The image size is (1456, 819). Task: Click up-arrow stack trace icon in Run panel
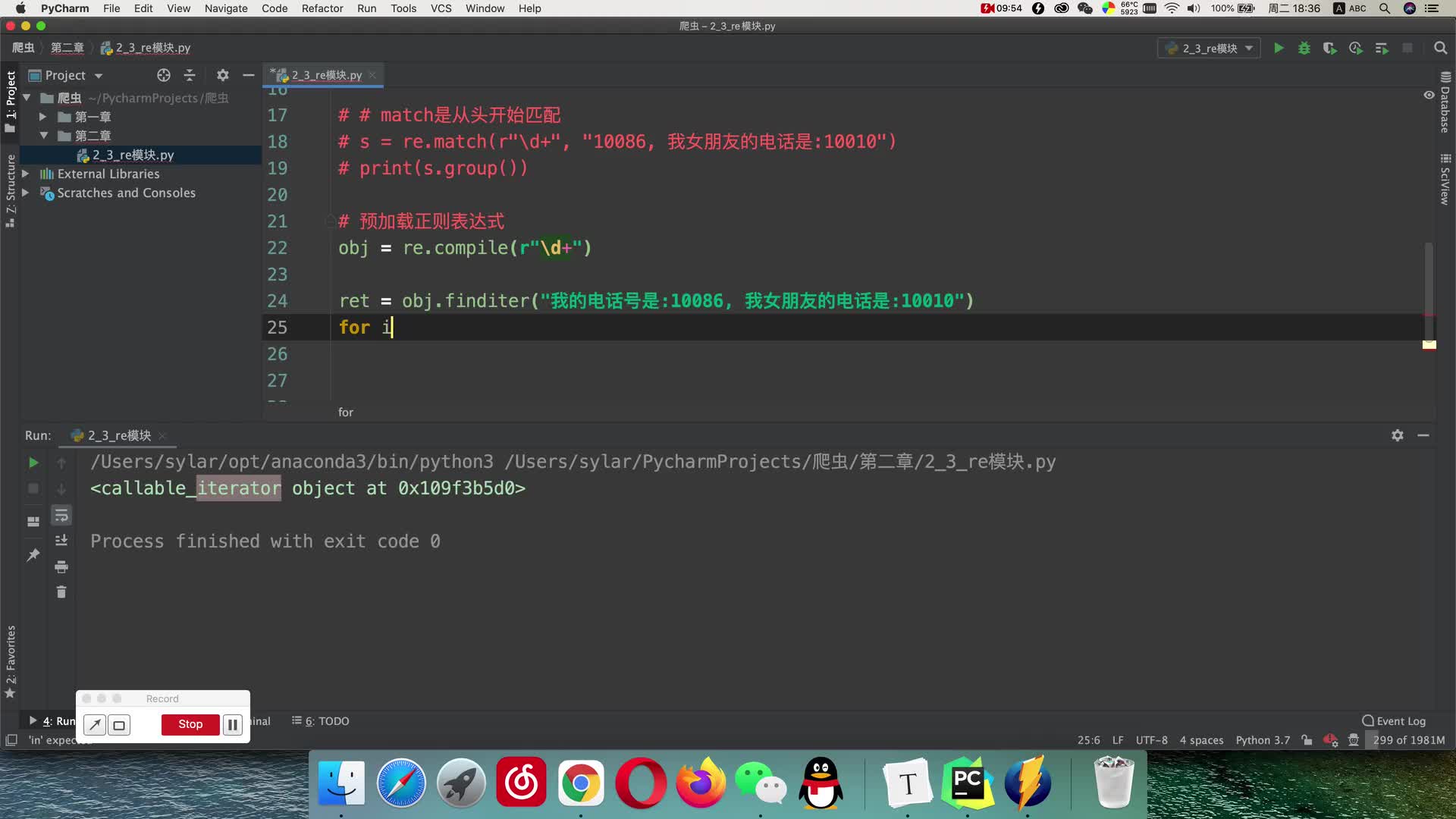(x=61, y=463)
